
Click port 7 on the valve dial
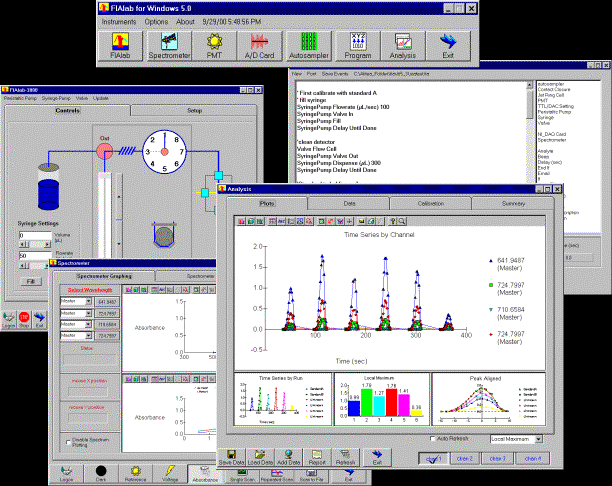pyautogui.click(x=181, y=151)
